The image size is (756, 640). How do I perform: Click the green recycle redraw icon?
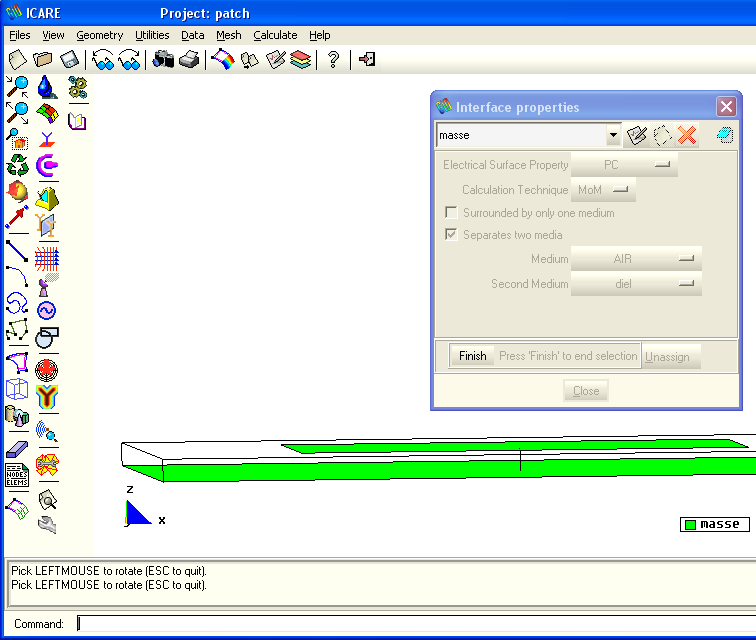point(17,165)
